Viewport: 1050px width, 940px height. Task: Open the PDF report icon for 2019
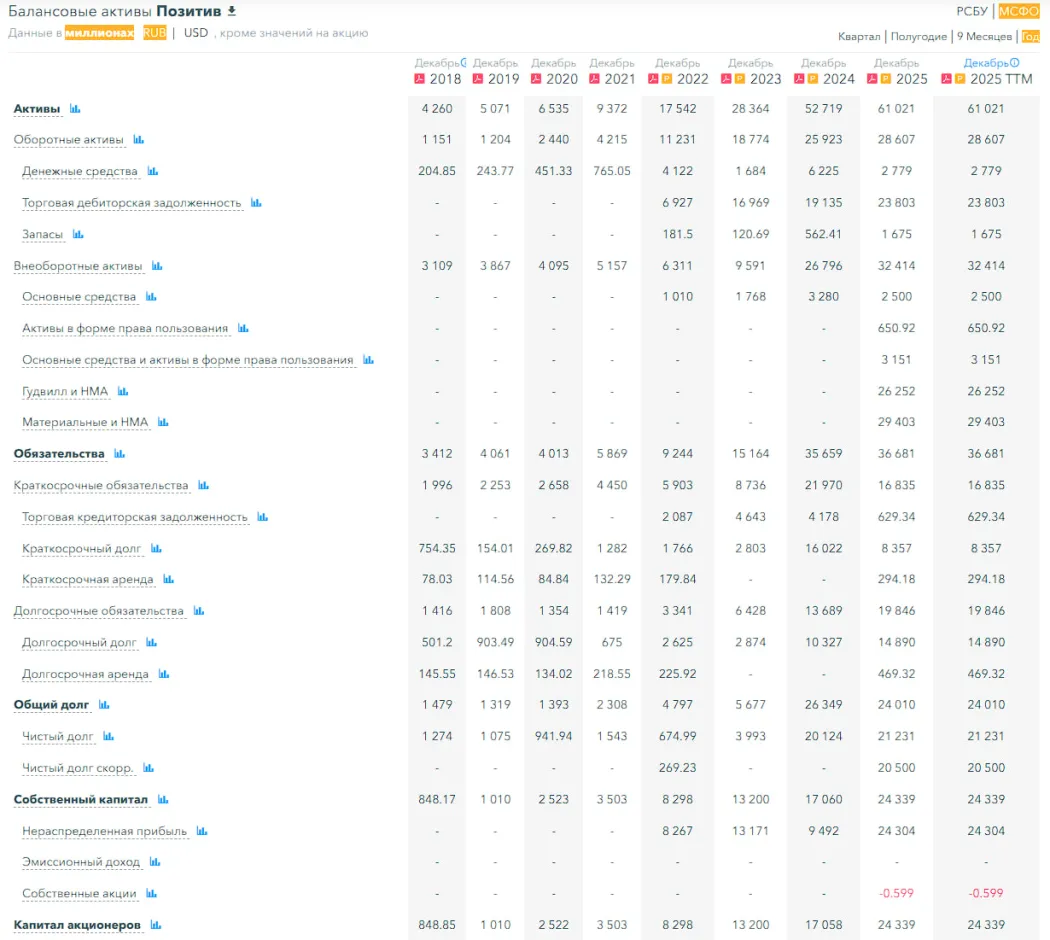478,79
